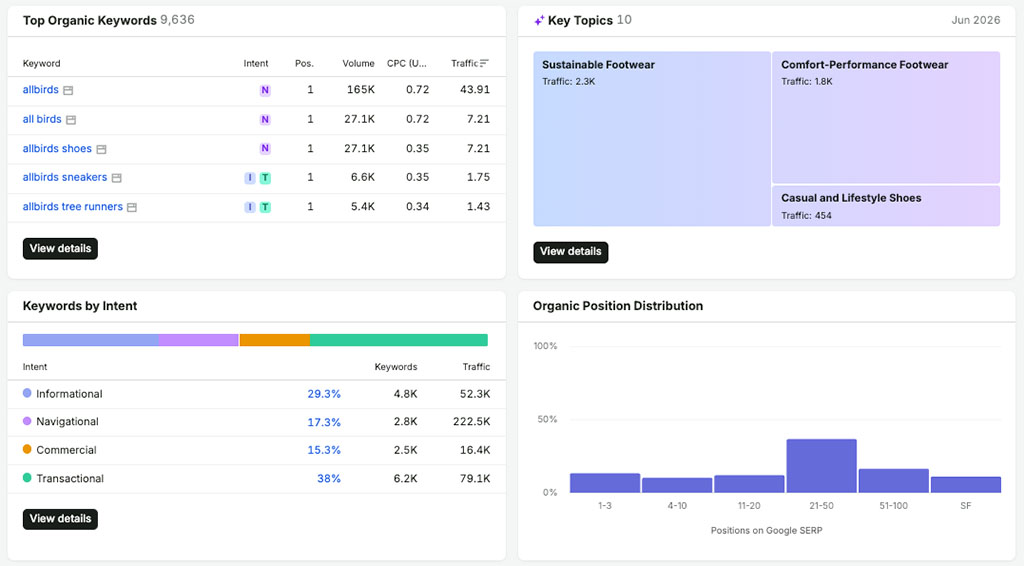Click the 9,636 keyword count
Screen dimensions: 1024x566
click(x=178, y=20)
